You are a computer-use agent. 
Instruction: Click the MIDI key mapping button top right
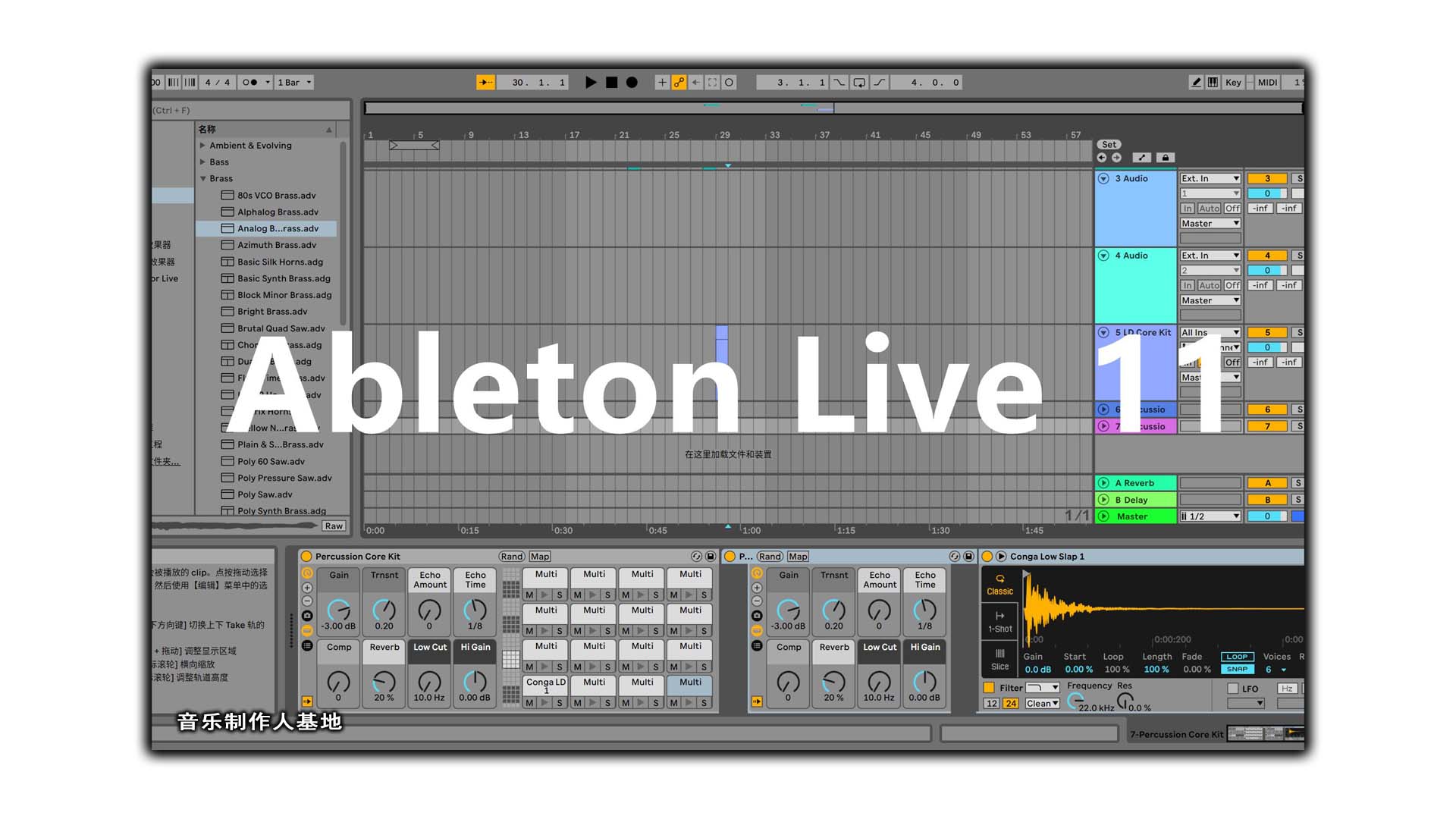point(1271,82)
